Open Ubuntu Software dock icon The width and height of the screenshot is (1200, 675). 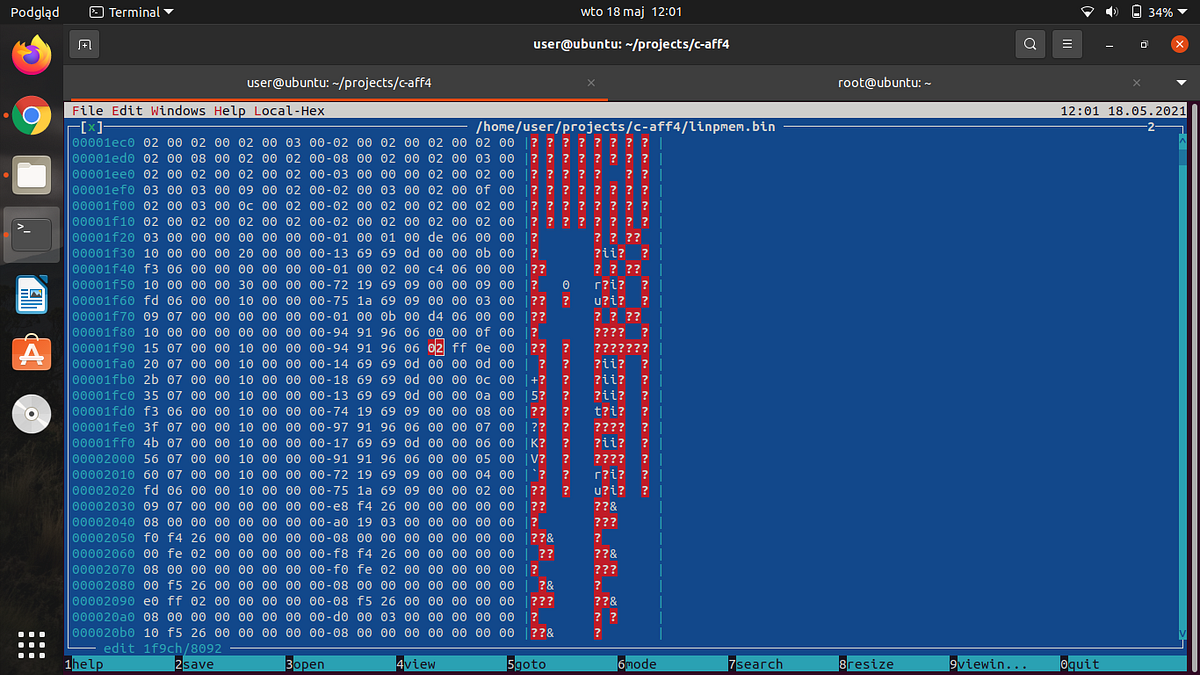pos(32,354)
